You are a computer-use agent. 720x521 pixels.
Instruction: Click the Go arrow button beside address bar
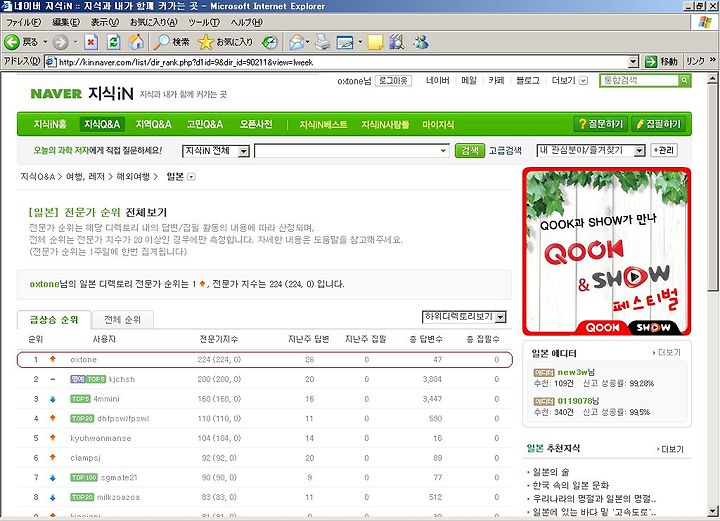(x=651, y=62)
